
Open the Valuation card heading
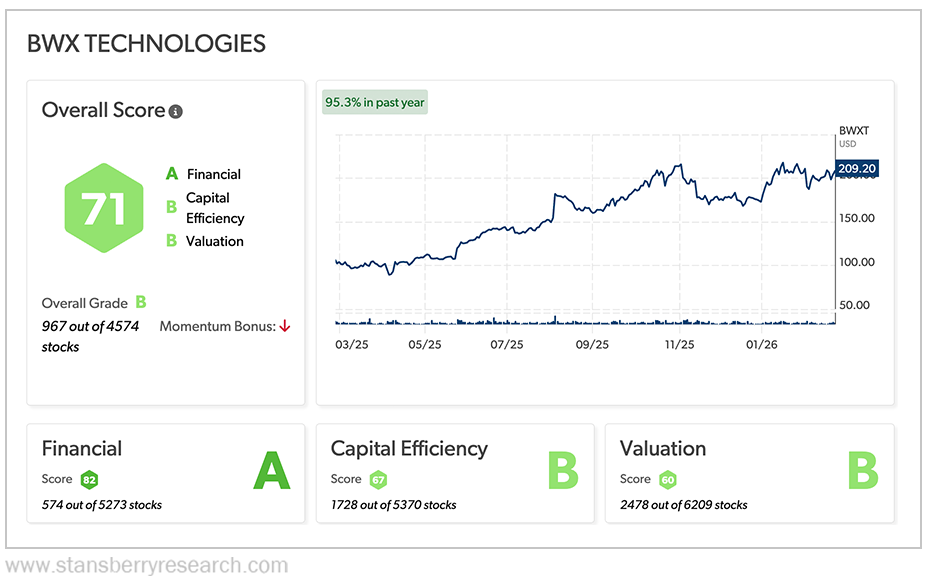[x=663, y=448]
